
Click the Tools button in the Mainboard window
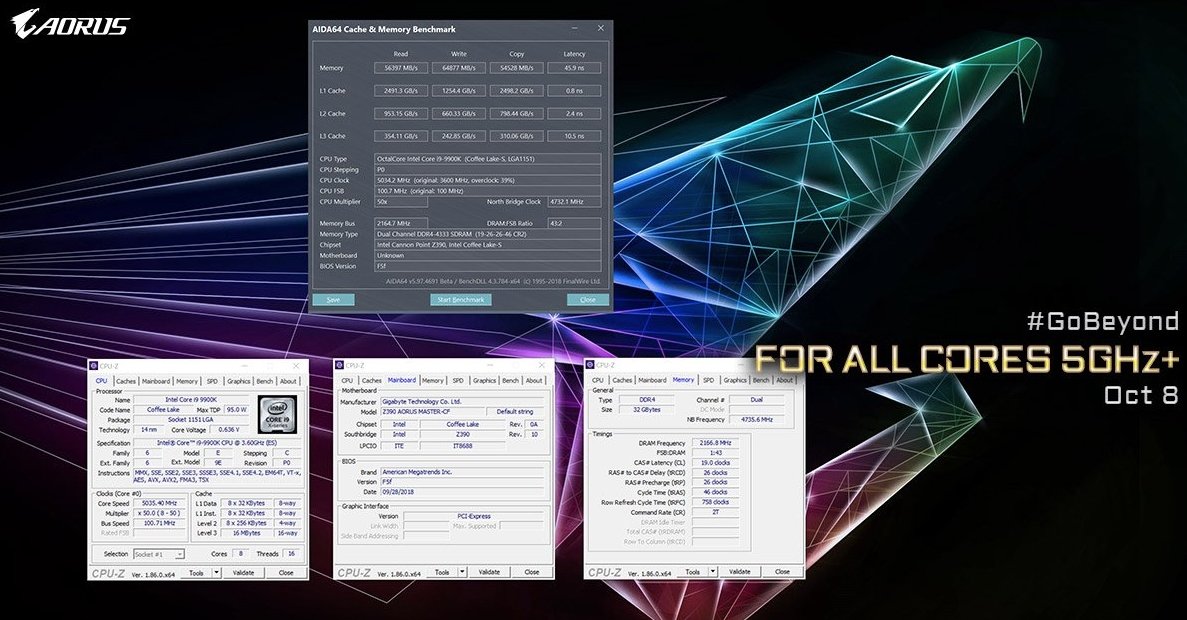click(x=443, y=572)
